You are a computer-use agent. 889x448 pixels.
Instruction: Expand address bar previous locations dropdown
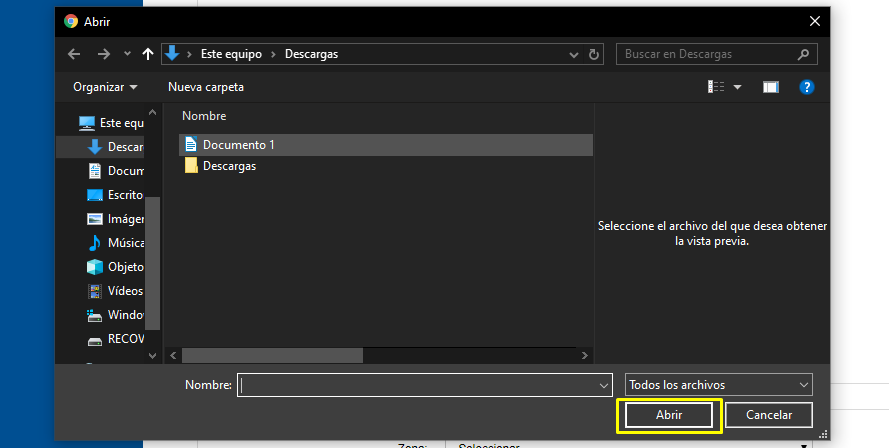[x=573, y=54]
